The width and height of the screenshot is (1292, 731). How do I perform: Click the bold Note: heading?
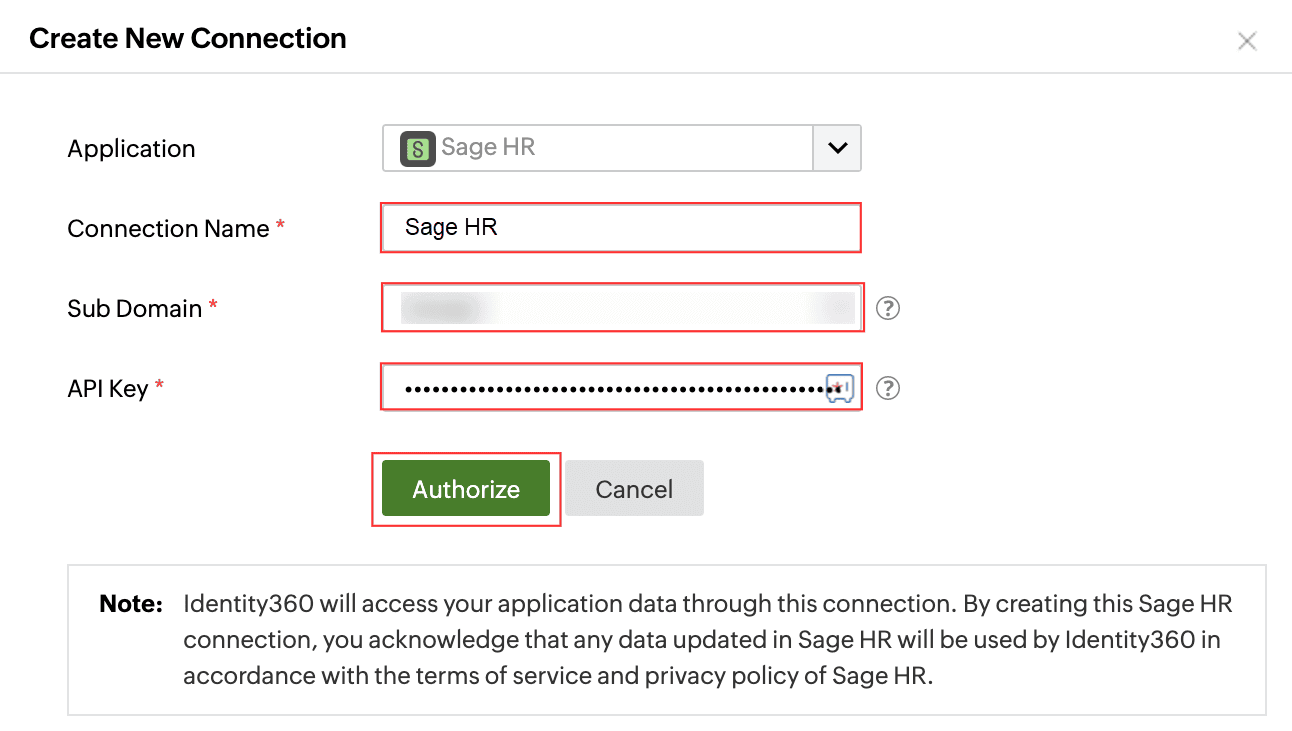(x=131, y=605)
